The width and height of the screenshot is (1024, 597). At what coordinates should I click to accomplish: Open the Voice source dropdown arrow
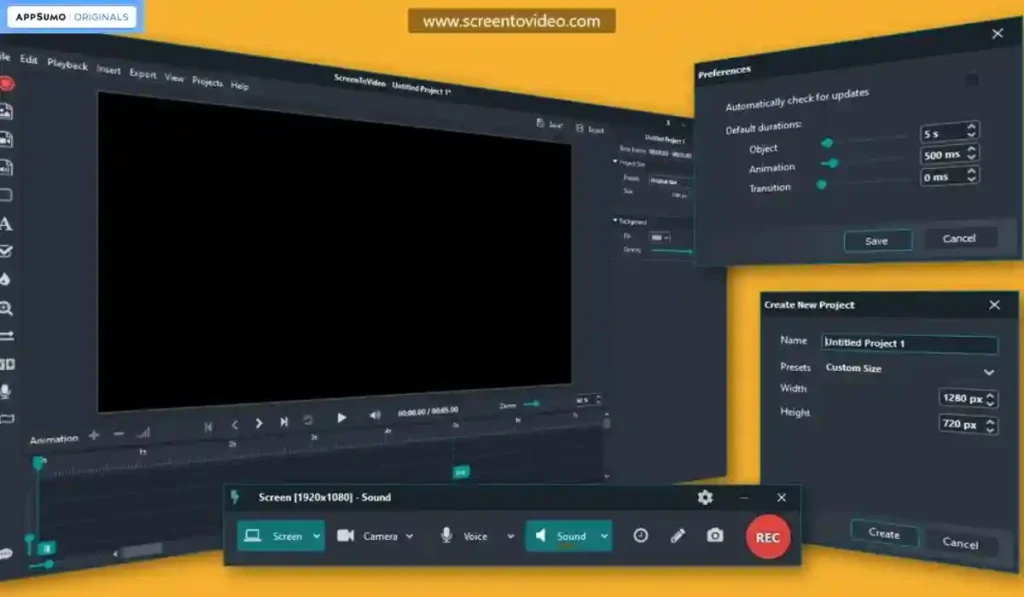click(511, 536)
